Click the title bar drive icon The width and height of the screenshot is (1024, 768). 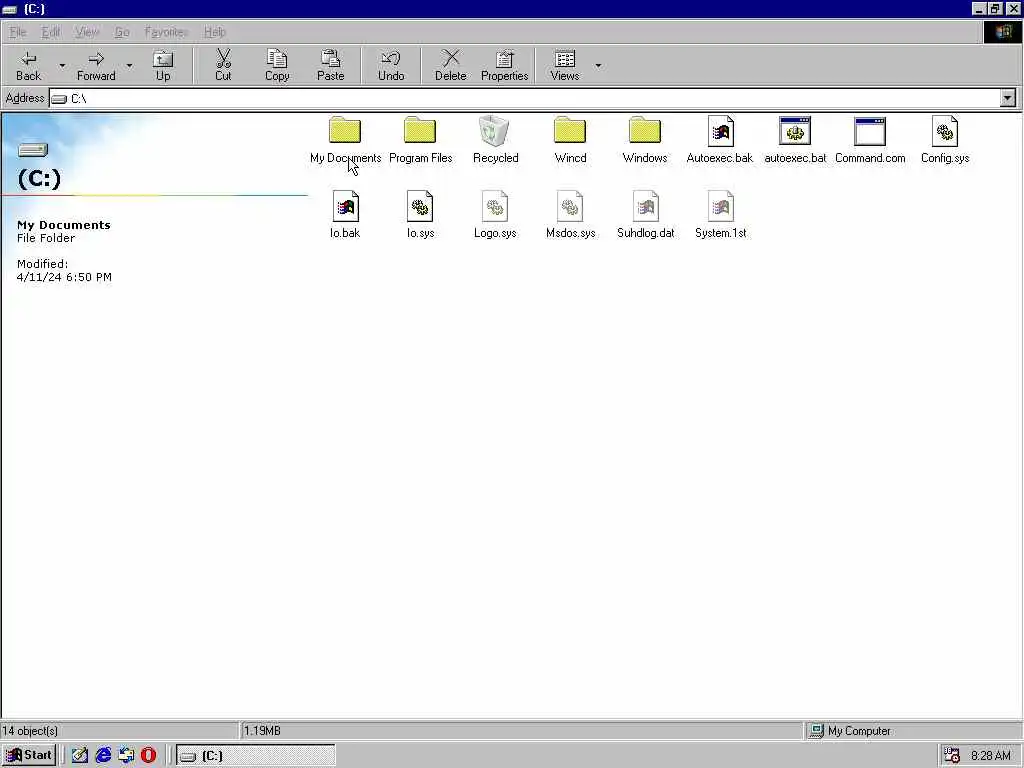(9, 9)
